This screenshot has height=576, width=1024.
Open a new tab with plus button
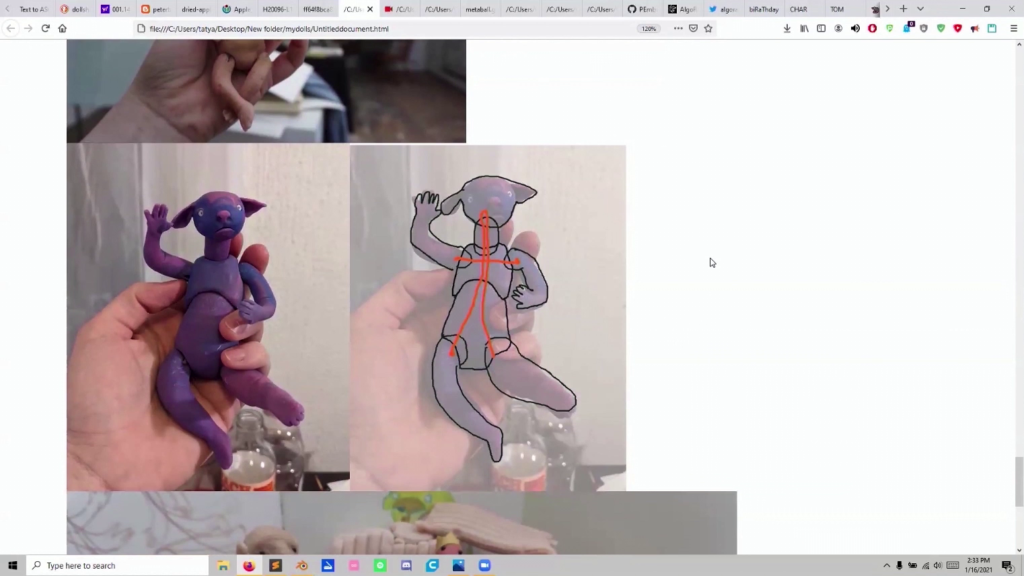click(903, 9)
